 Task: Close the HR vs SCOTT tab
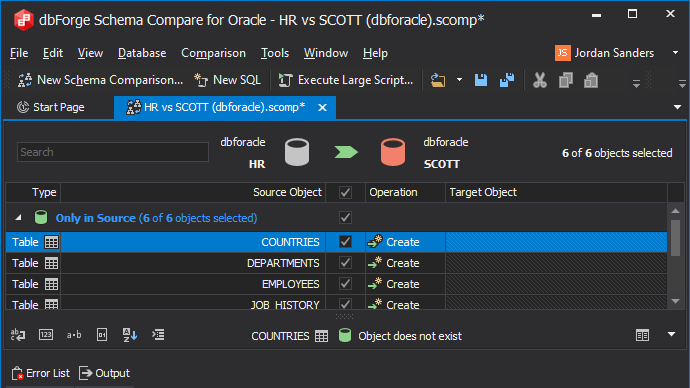click(x=323, y=107)
